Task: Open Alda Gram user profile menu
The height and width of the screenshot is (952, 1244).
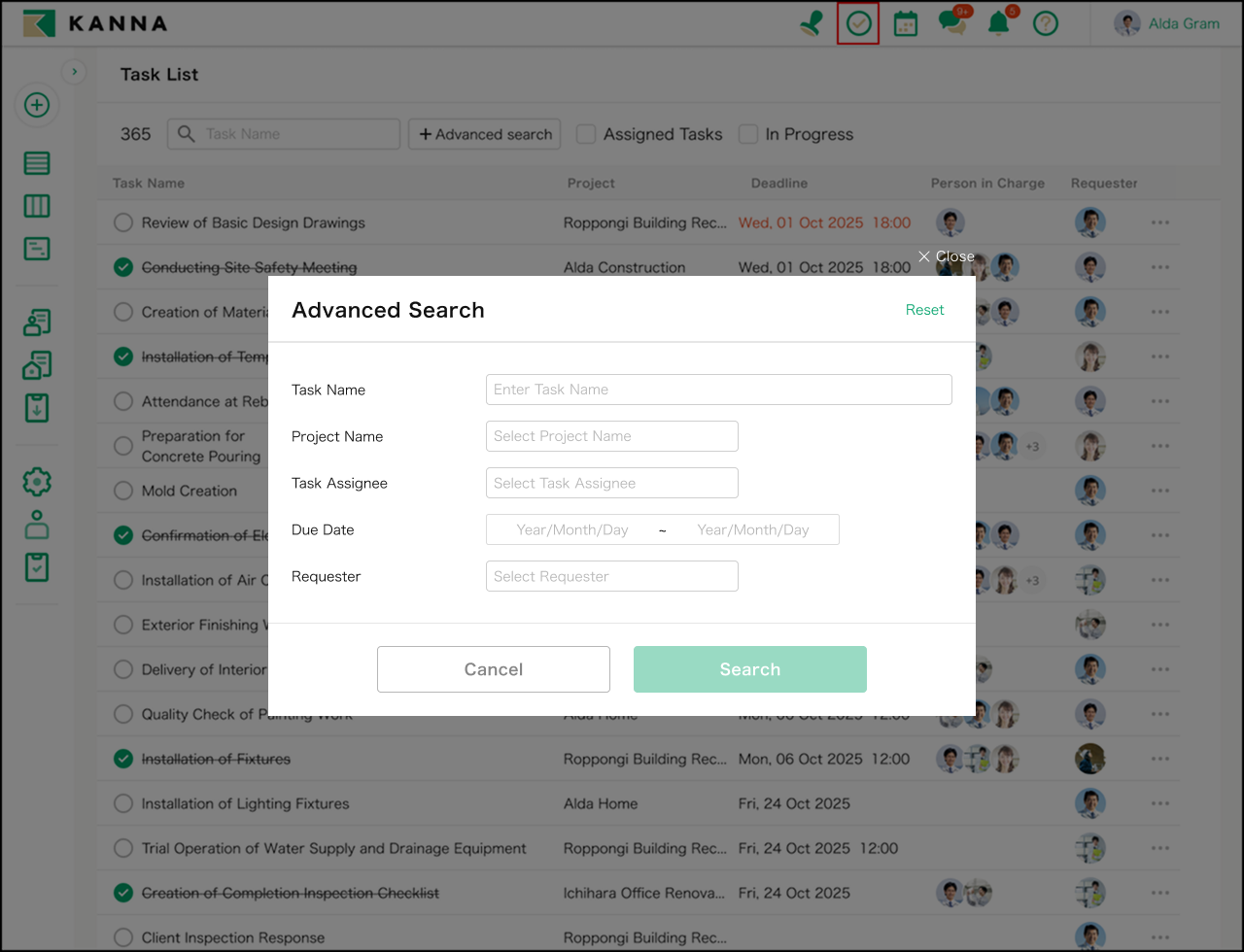Action: (x=1167, y=24)
